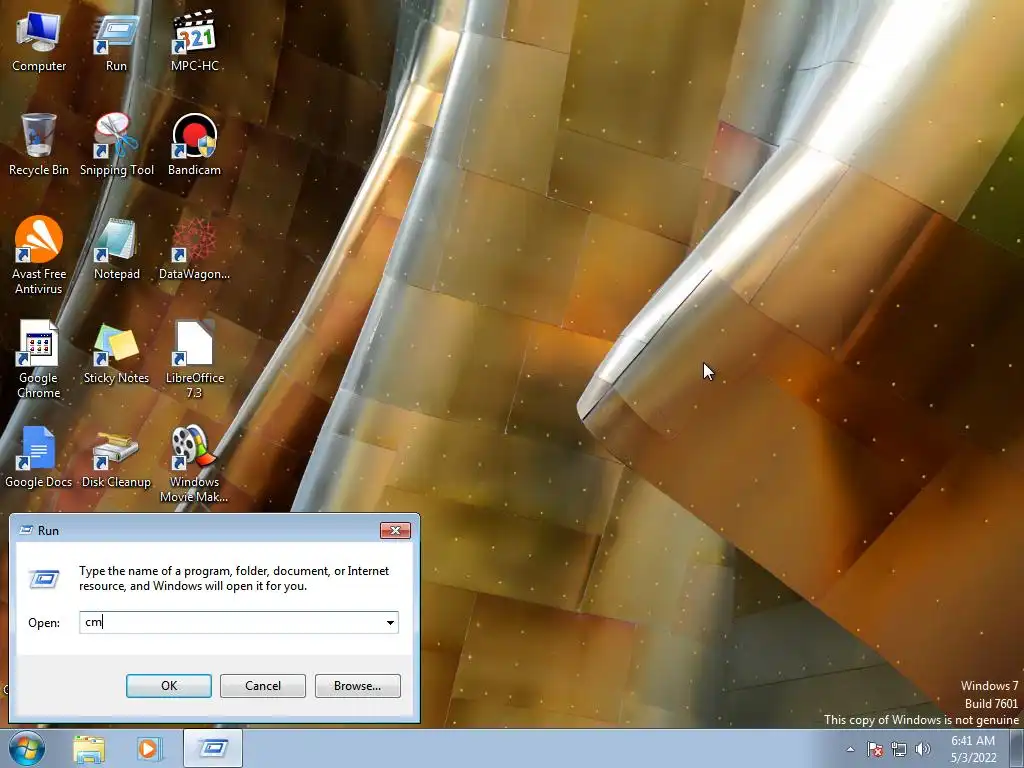Screen dimensions: 1024x768
Task: Select the Sticky Notes icon
Action: click(116, 353)
